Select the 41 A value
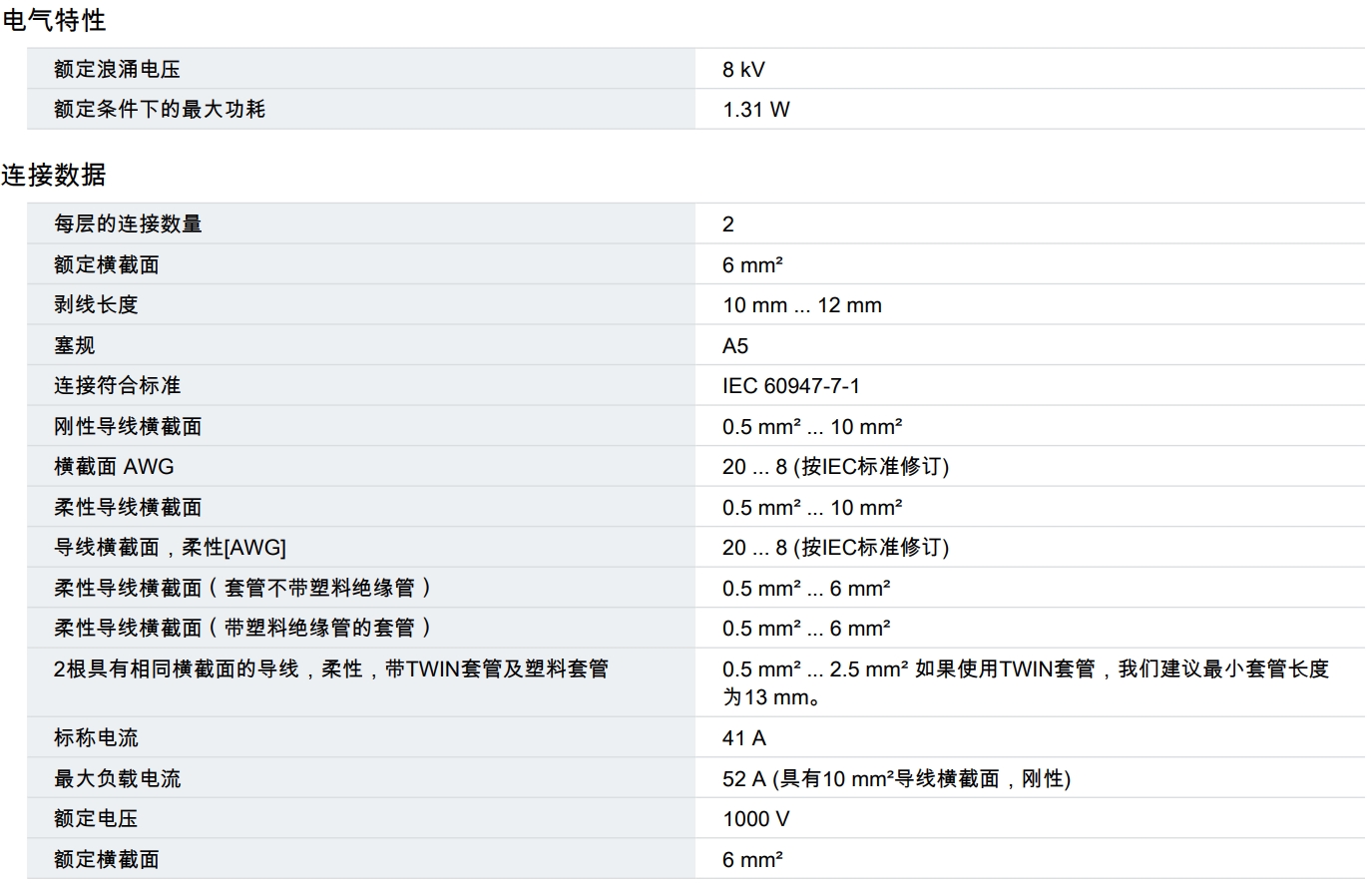1372x887 pixels. point(744,738)
